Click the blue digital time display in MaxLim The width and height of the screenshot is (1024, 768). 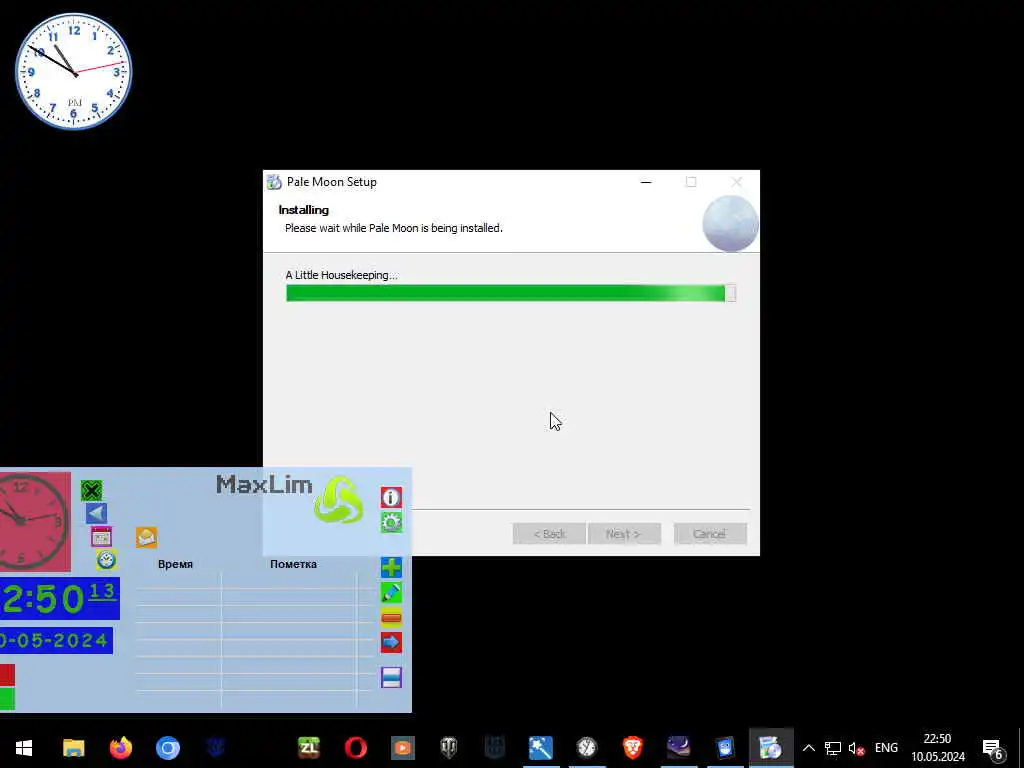[59, 598]
